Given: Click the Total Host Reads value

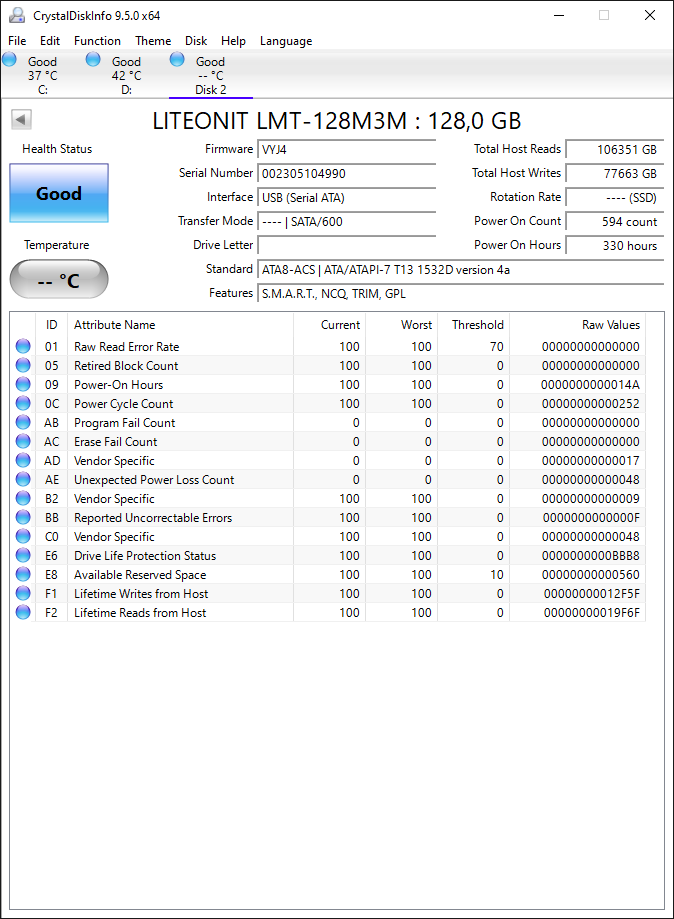Looking at the screenshot, I should coord(615,149).
